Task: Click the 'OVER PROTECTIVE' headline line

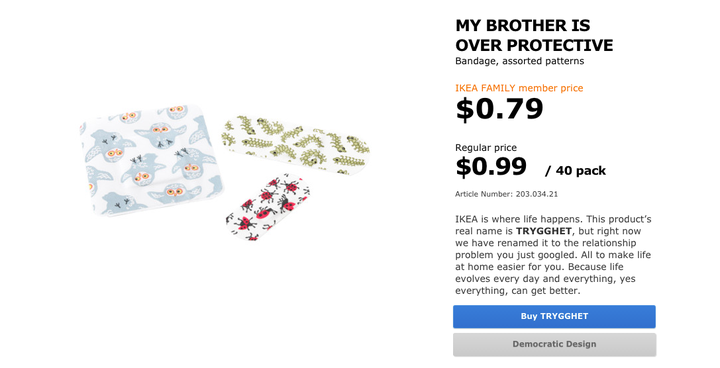Action: (x=534, y=45)
